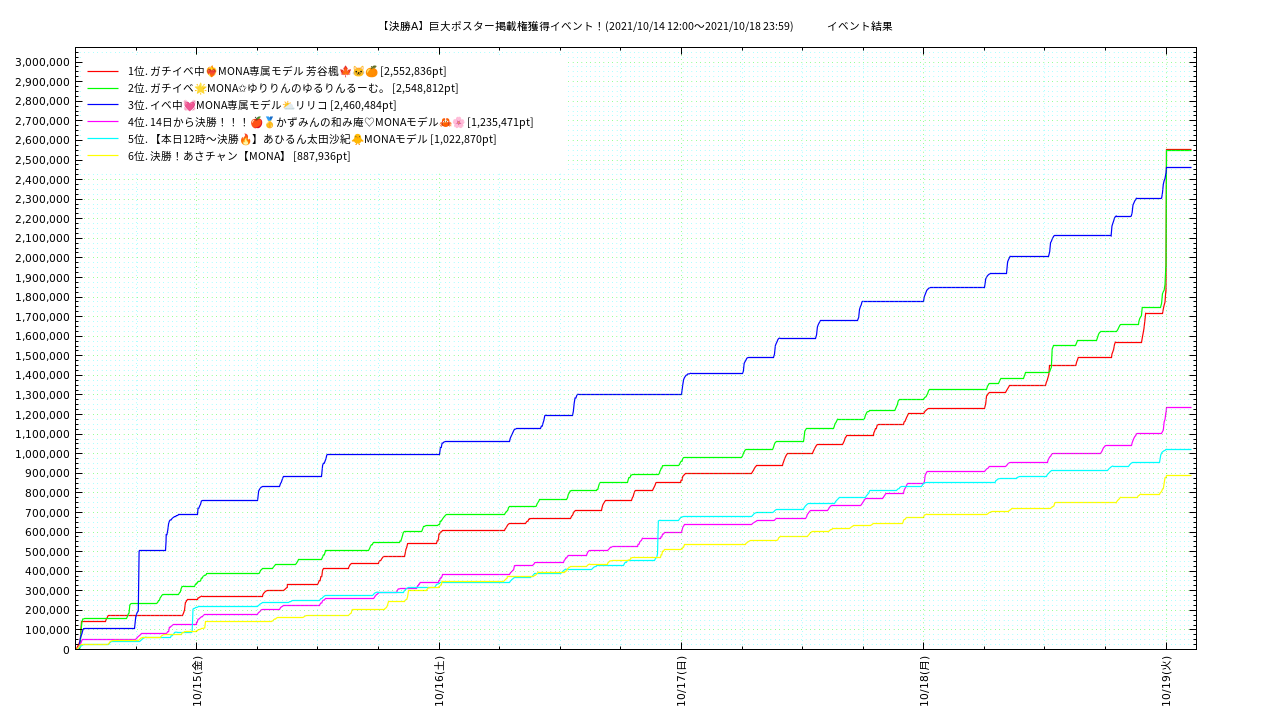The height and width of the screenshot is (720, 1280).
Task: Click the 2,800,000 y-axis label
Action: [43, 101]
